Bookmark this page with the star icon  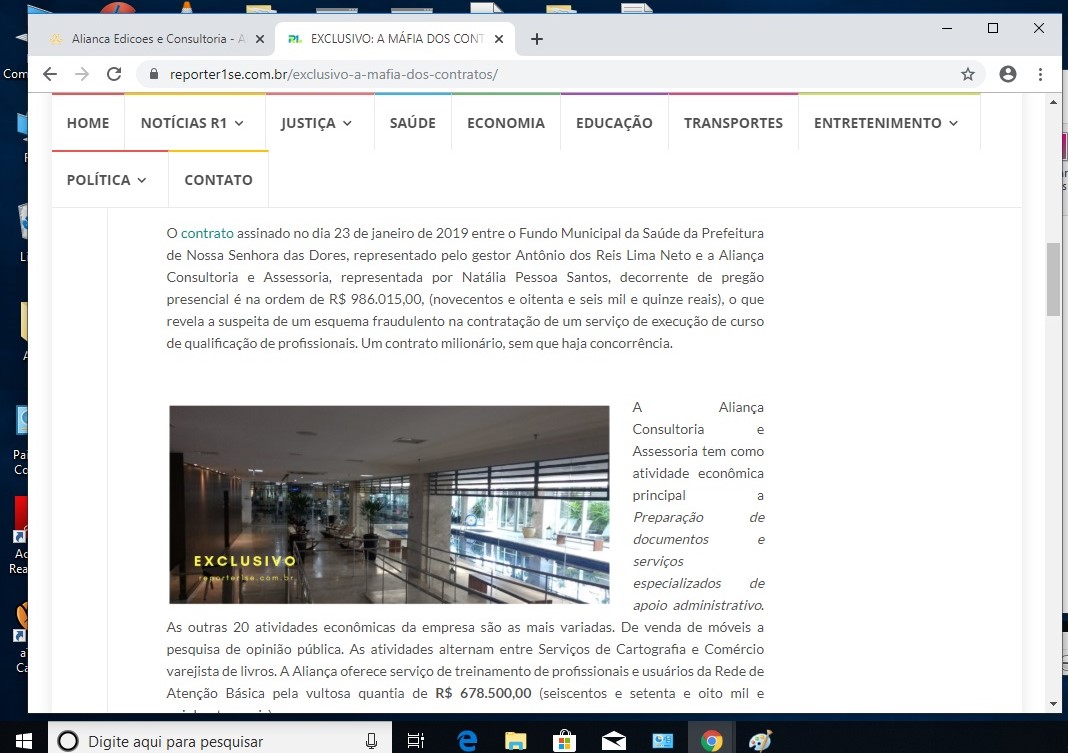(x=967, y=74)
